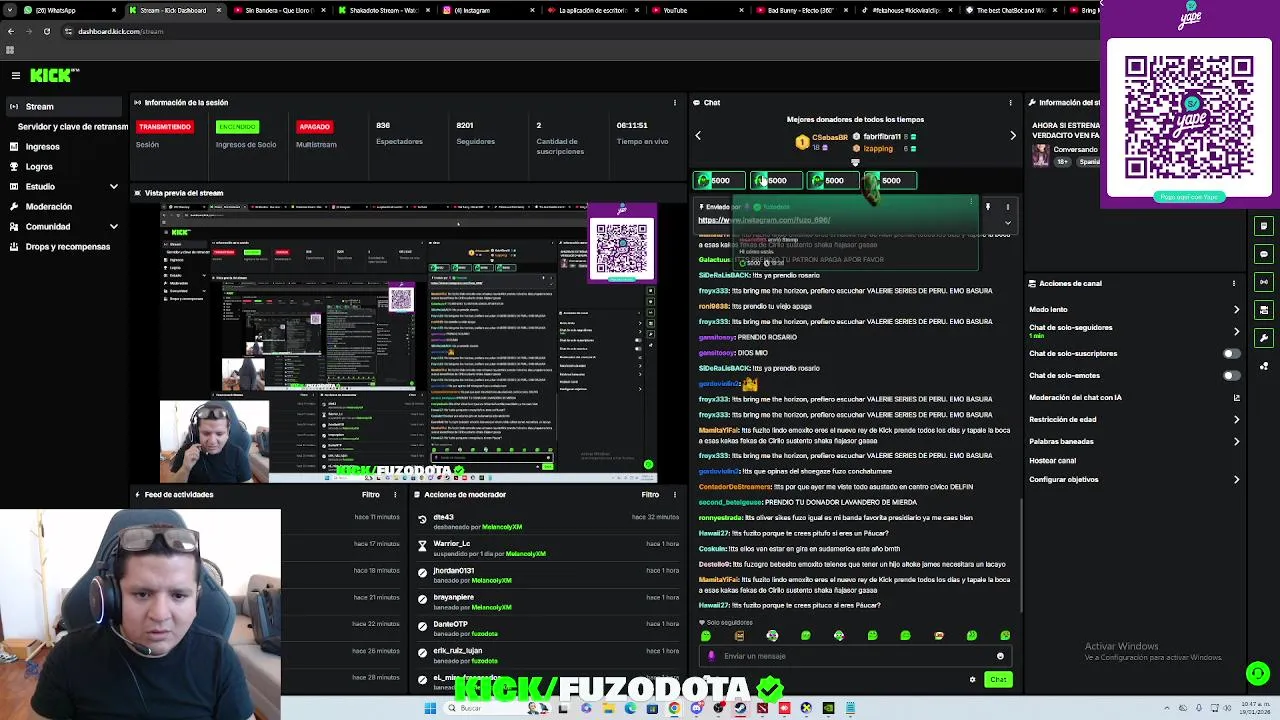Viewport: 1280px width, 720px height.
Task: Select the third 5000 gift badge
Action: coord(833,181)
